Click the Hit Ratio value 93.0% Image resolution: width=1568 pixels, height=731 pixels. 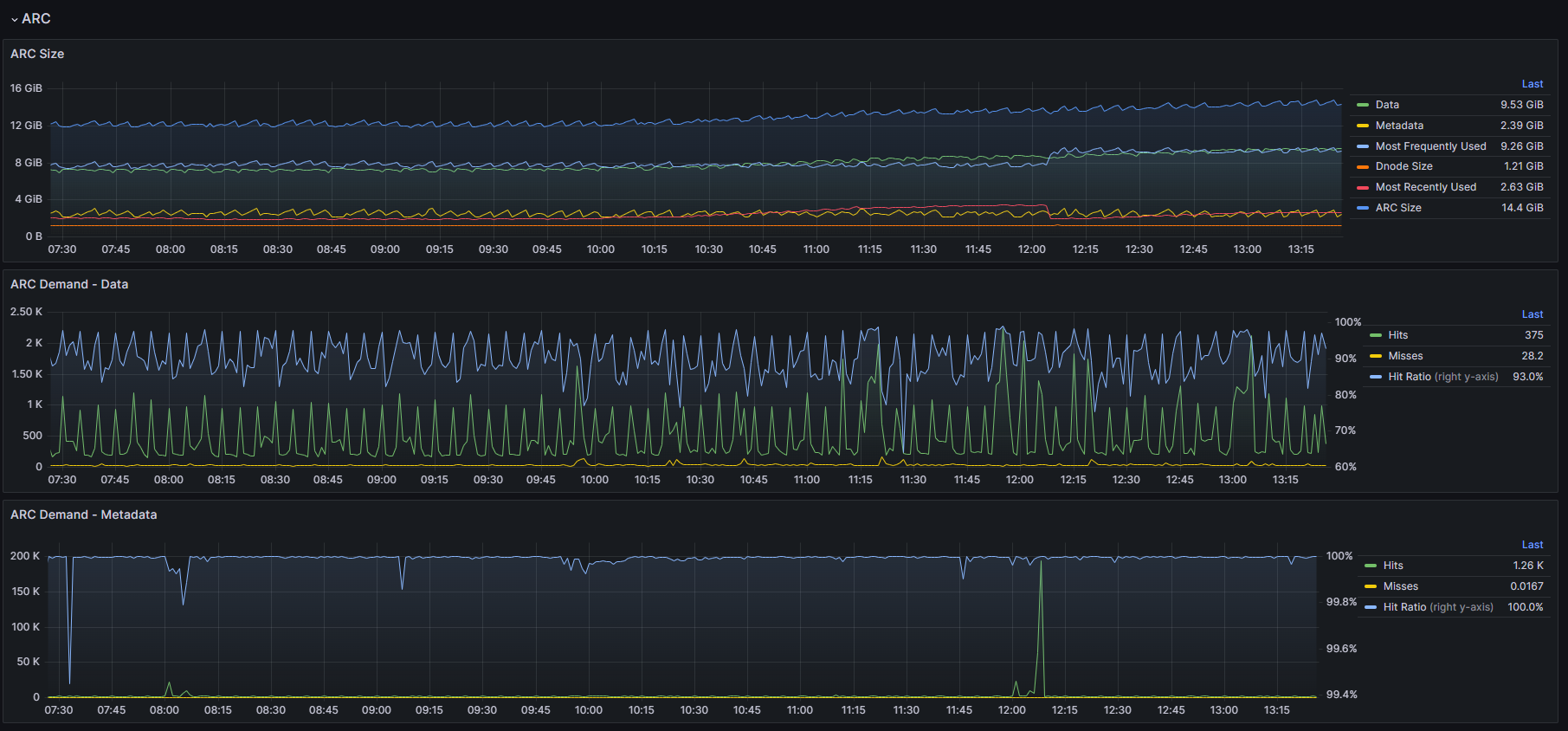pos(1528,377)
